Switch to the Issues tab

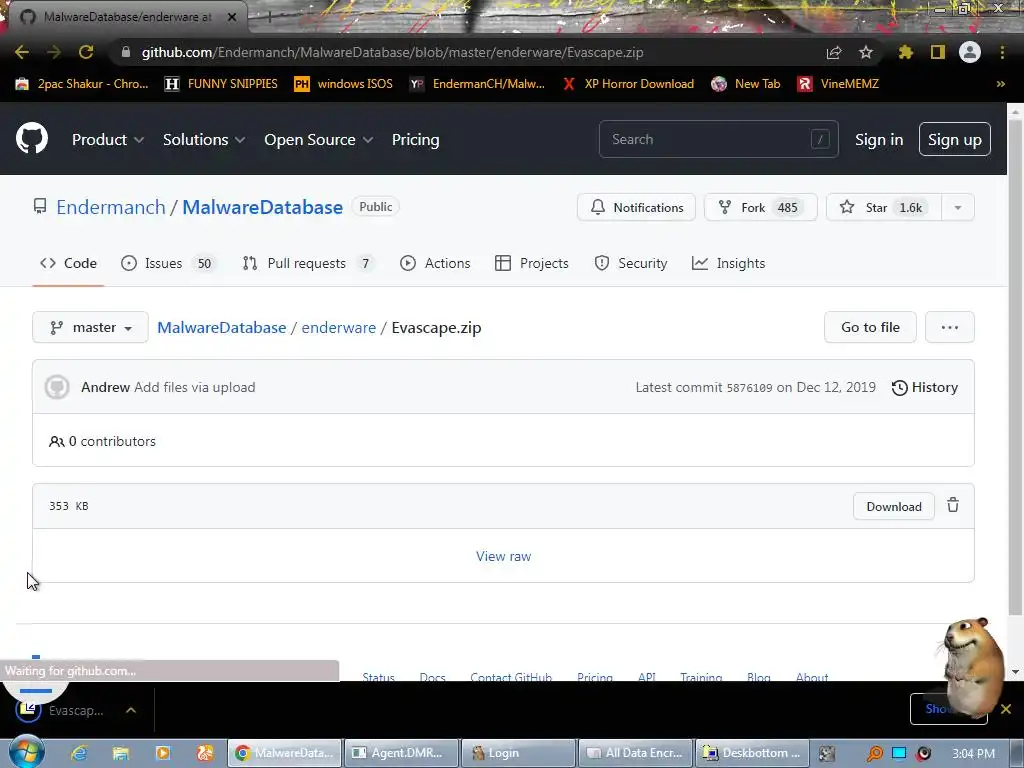pyautogui.click(x=168, y=263)
